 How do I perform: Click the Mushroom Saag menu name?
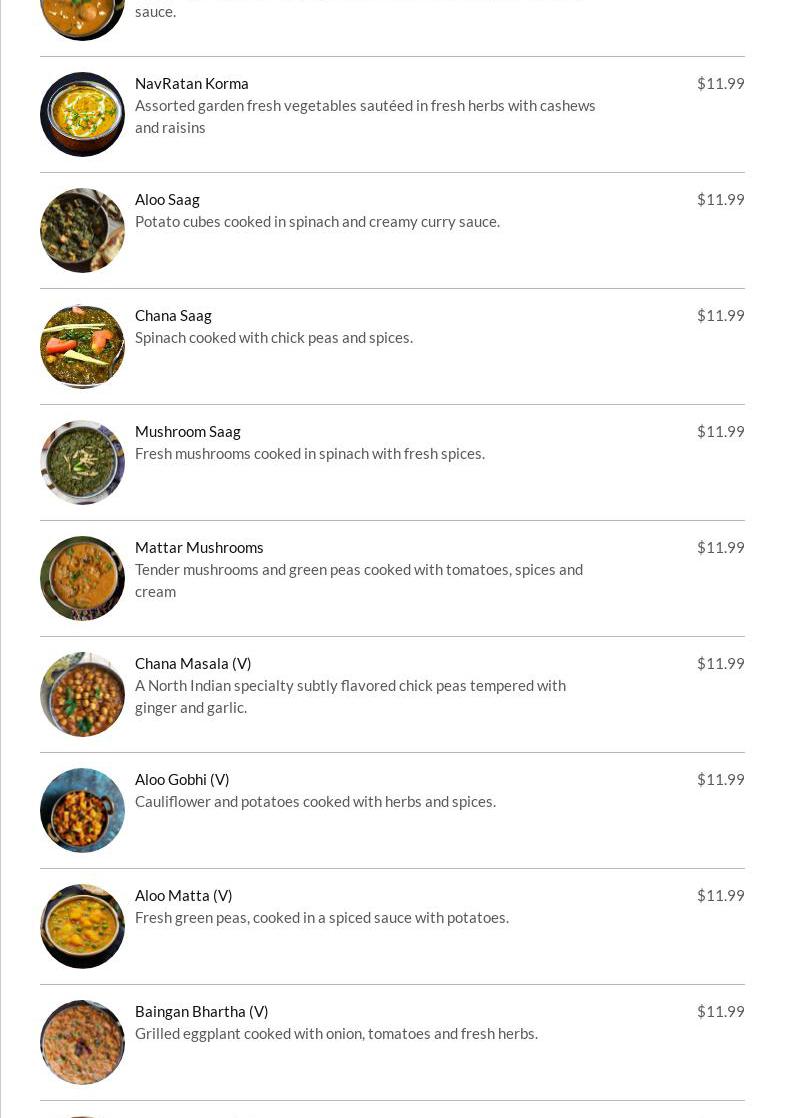pos(188,431)
